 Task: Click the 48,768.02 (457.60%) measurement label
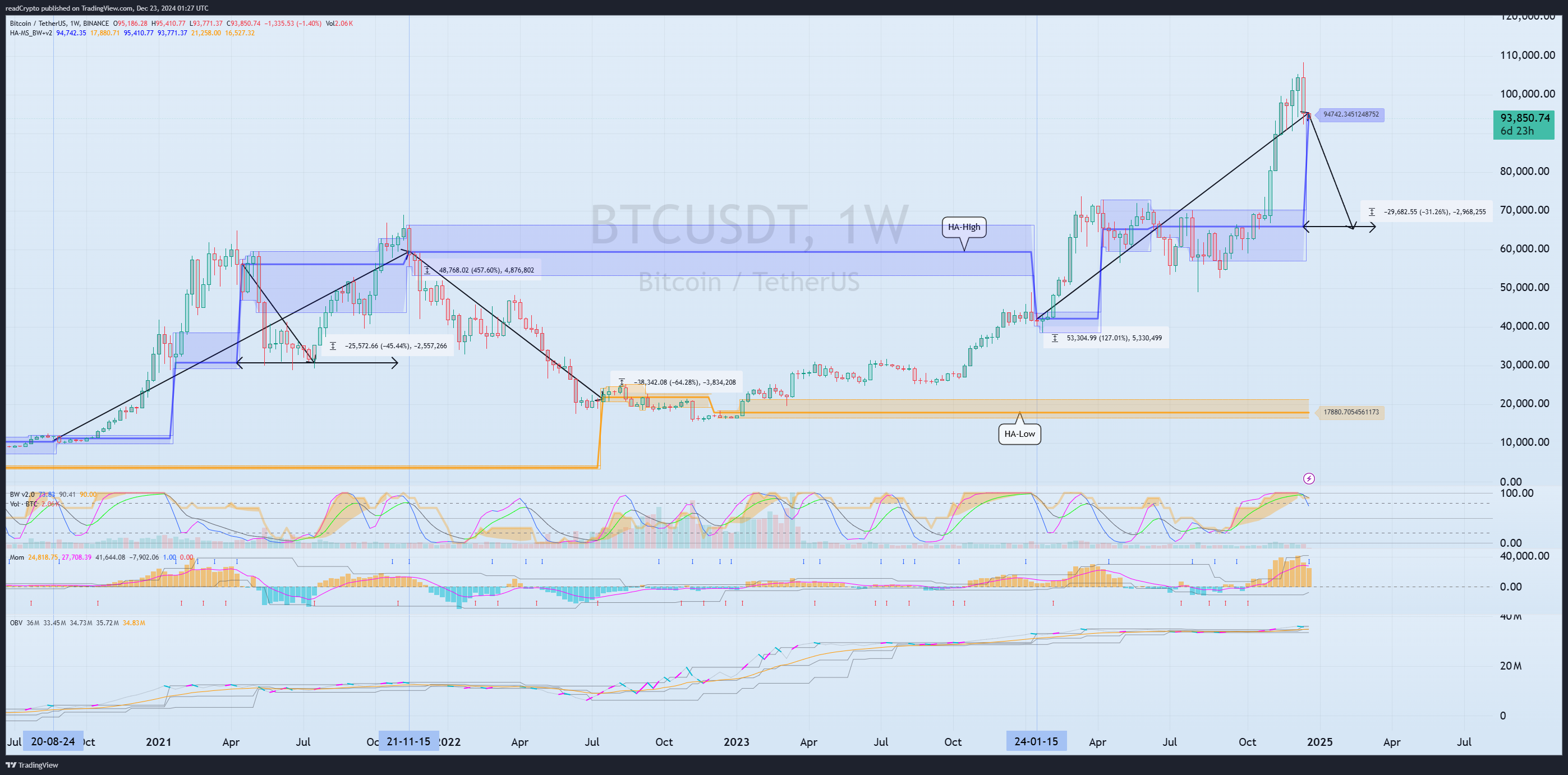486,270
